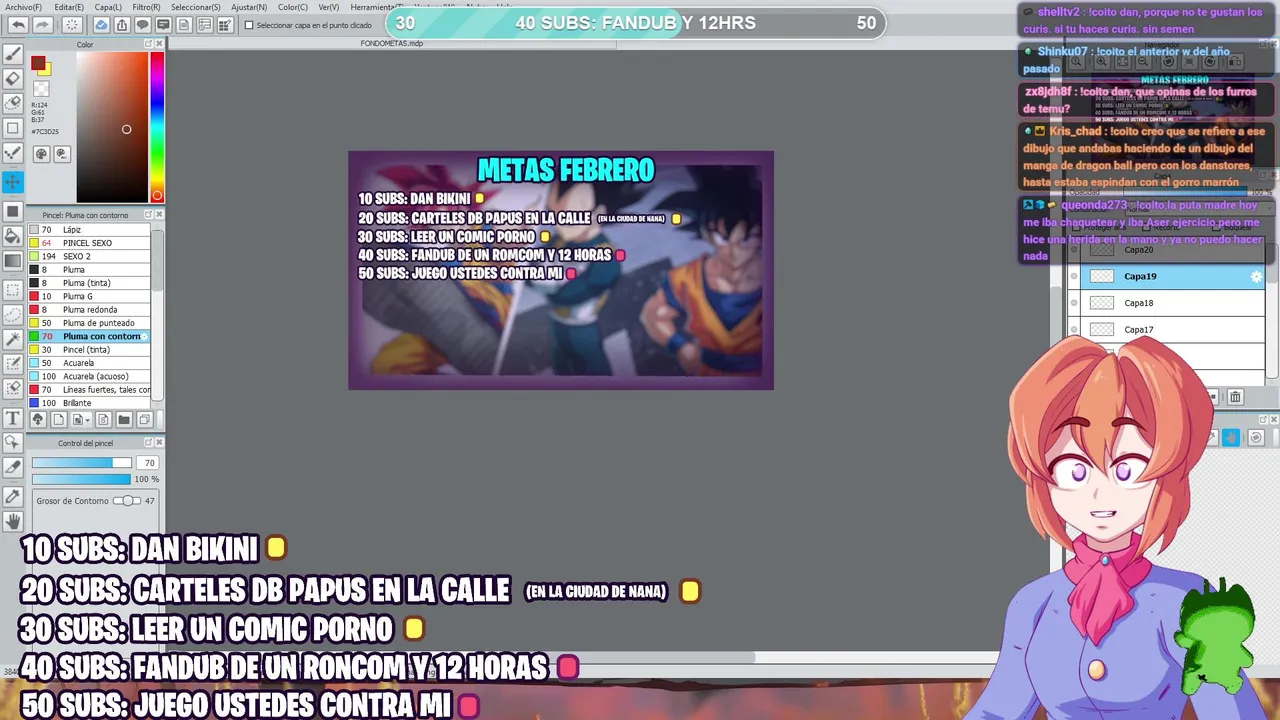Screen dimensions: 1280x720
Task: Toggle visibility of layer Capa17
Action: coord(1074,329)
